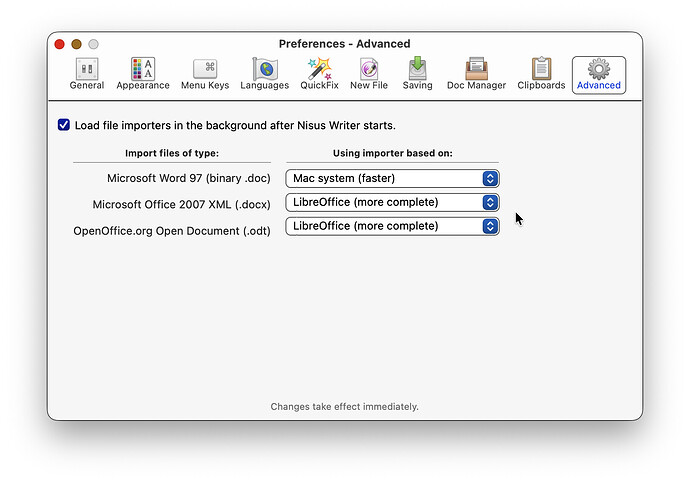Click 'Changes take effect immediately.' text
This screenshot has height=482, width=690.
pyautogui.click(x=345, y=407)
